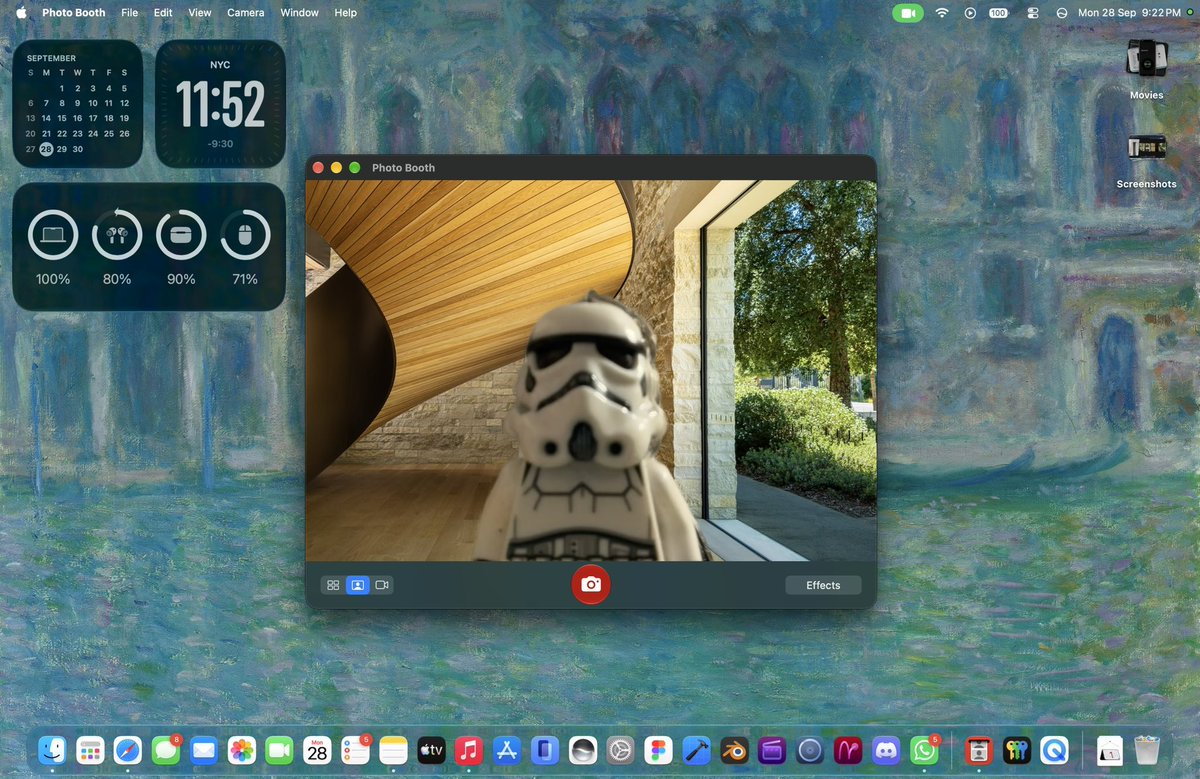Click the green camera-in-use indicator in menu bar
The height and width of the screenshot is (779, 1200).
coord(908,13)
